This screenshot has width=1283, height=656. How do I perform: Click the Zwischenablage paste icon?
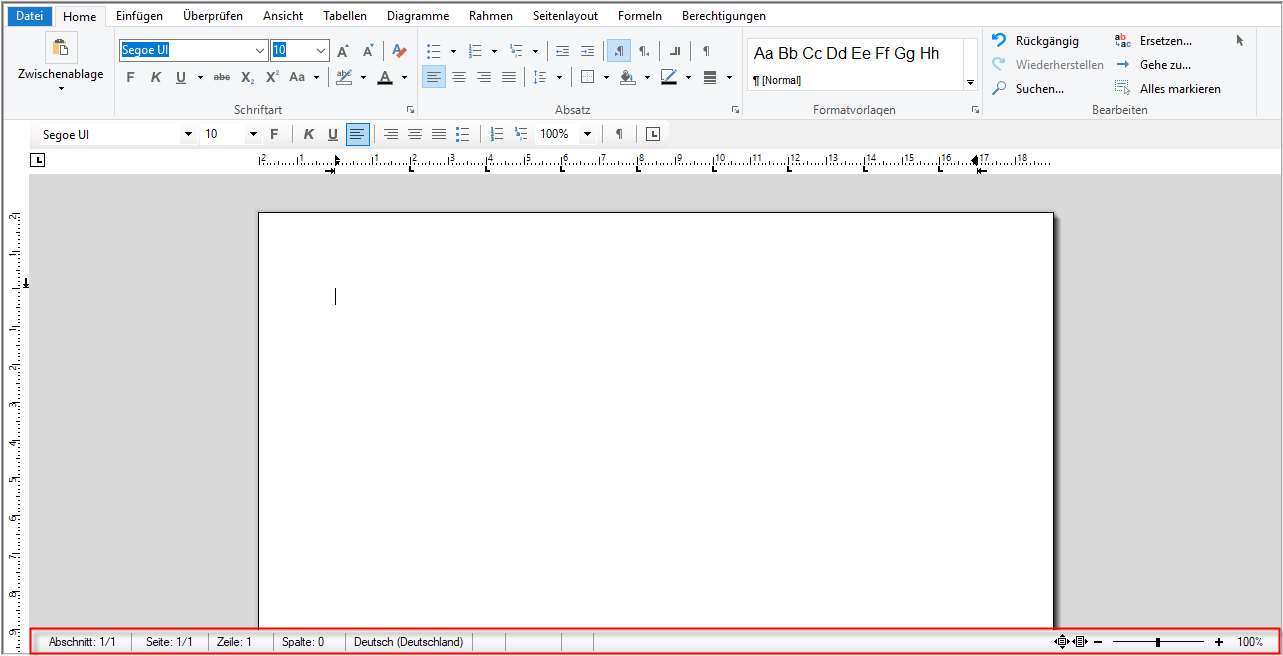click(x=60, y=48)
